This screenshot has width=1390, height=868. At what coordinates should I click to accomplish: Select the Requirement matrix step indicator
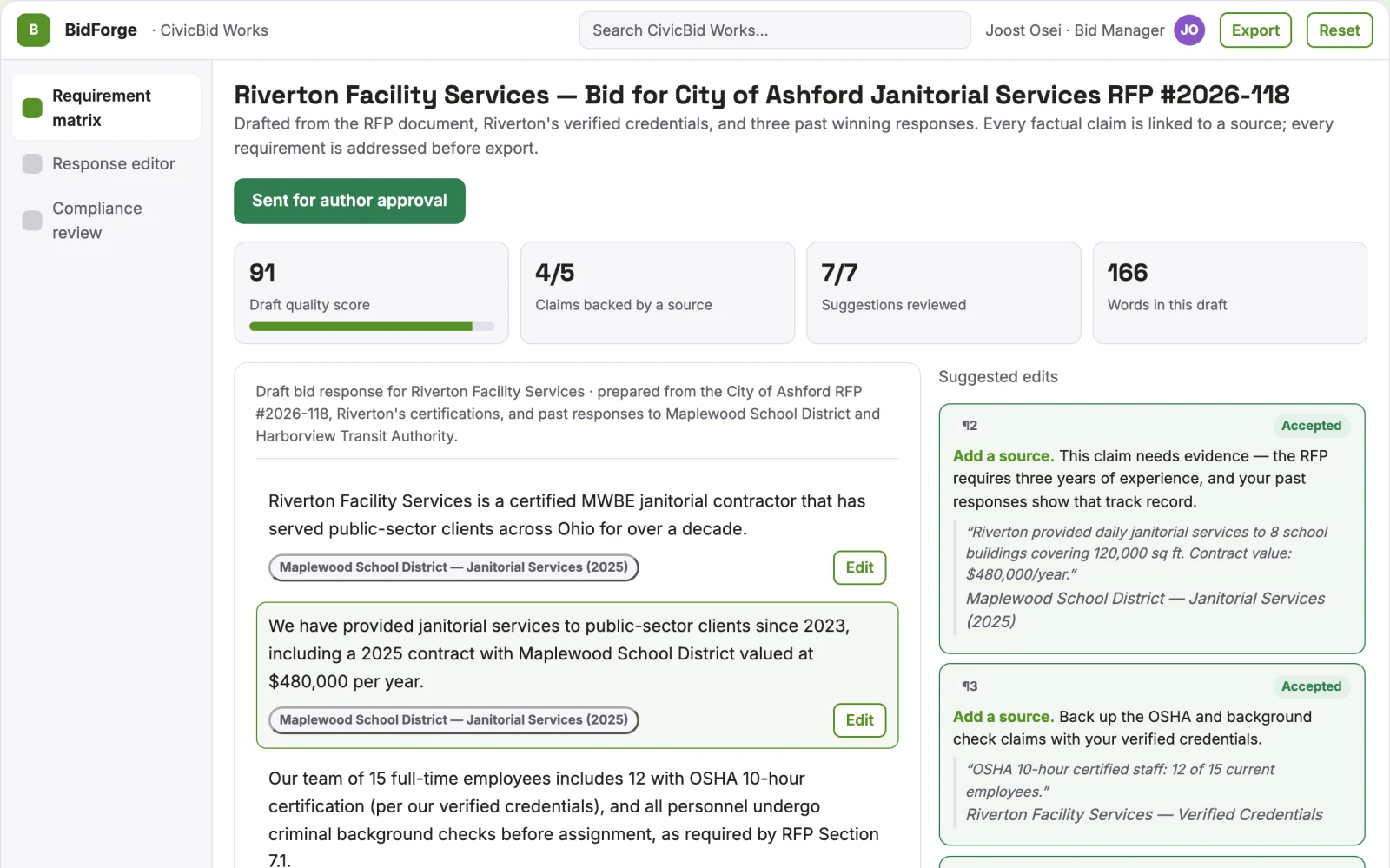pyautogui.click(x=32, y=108)
